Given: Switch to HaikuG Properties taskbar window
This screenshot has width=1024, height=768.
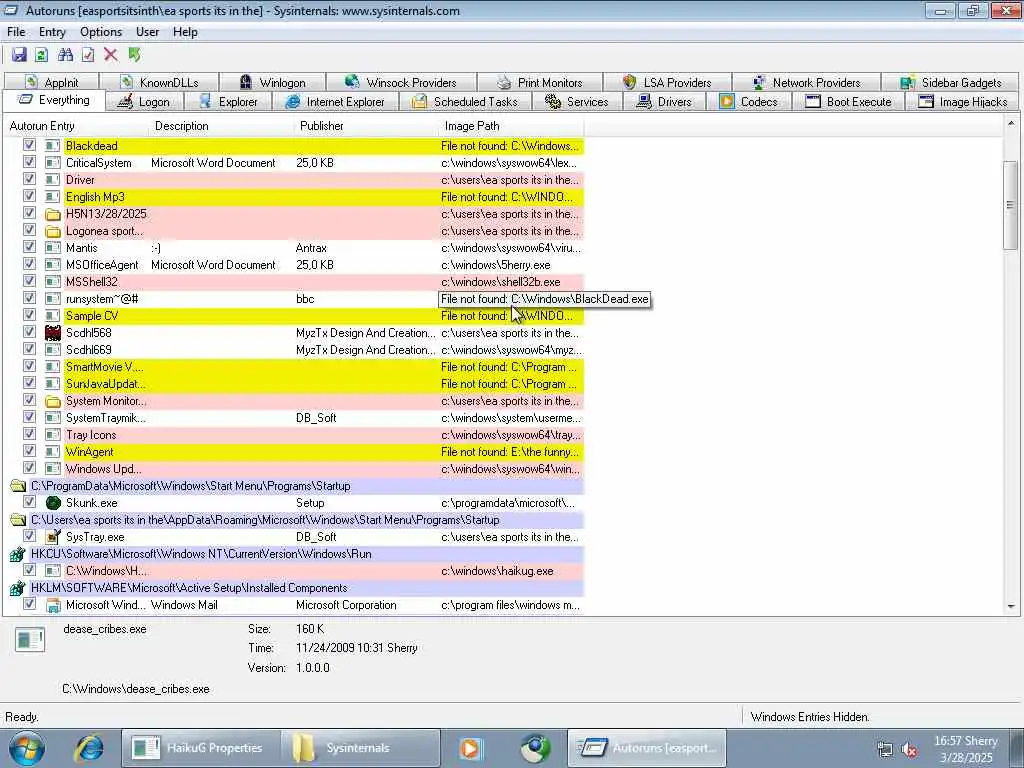Looking at the screenshot, I should coord(200,748).
